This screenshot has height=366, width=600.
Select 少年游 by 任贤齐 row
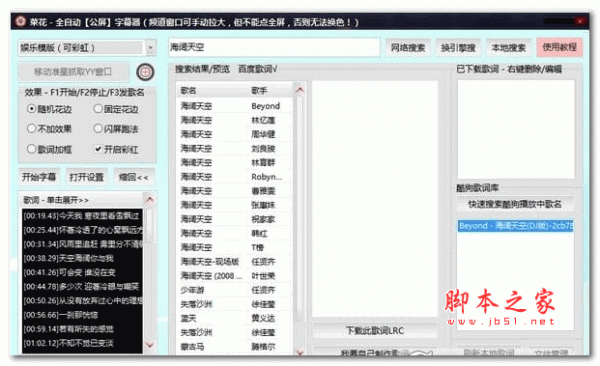(x=234, y=290)
